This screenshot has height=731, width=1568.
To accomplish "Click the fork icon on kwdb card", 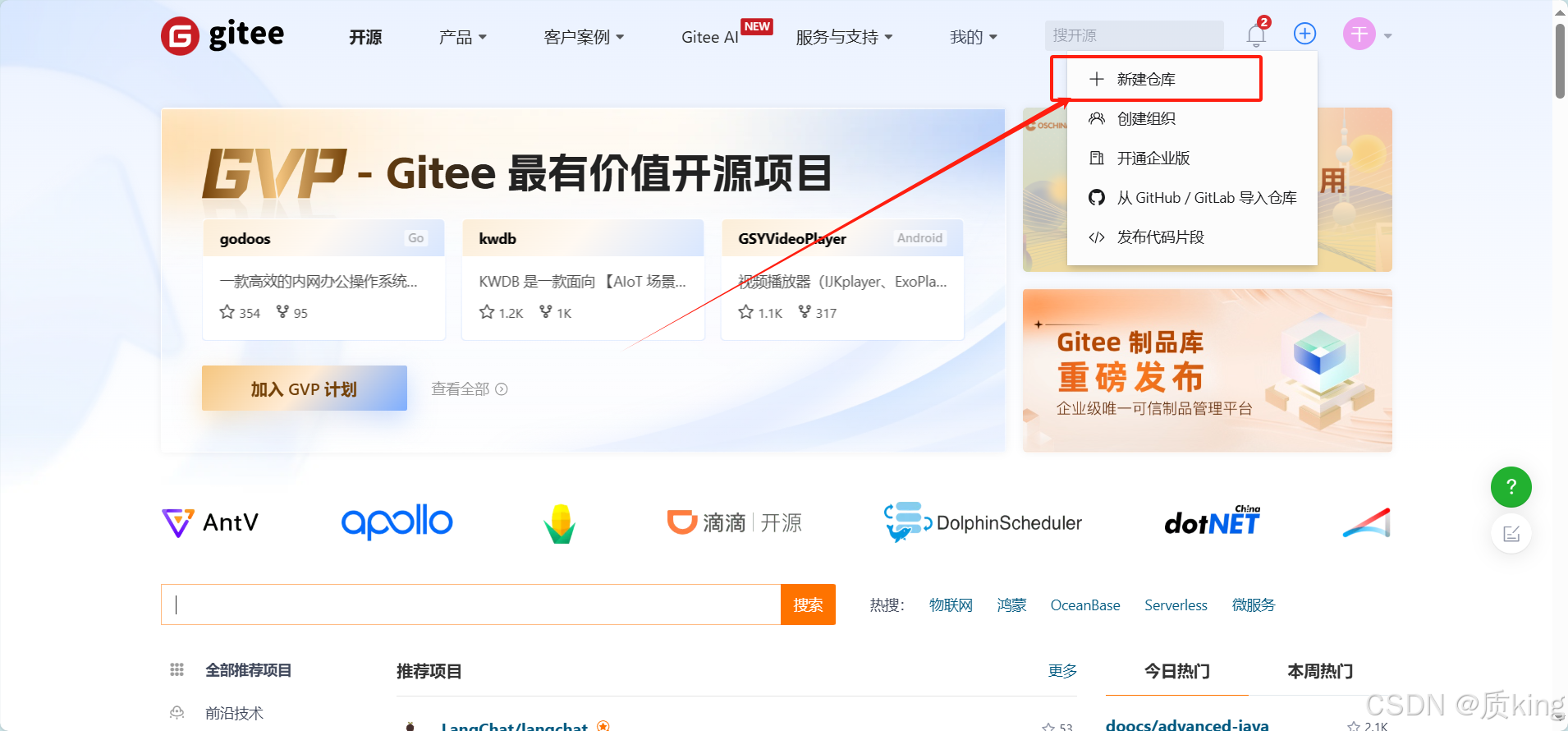I will tap(545, 311).
